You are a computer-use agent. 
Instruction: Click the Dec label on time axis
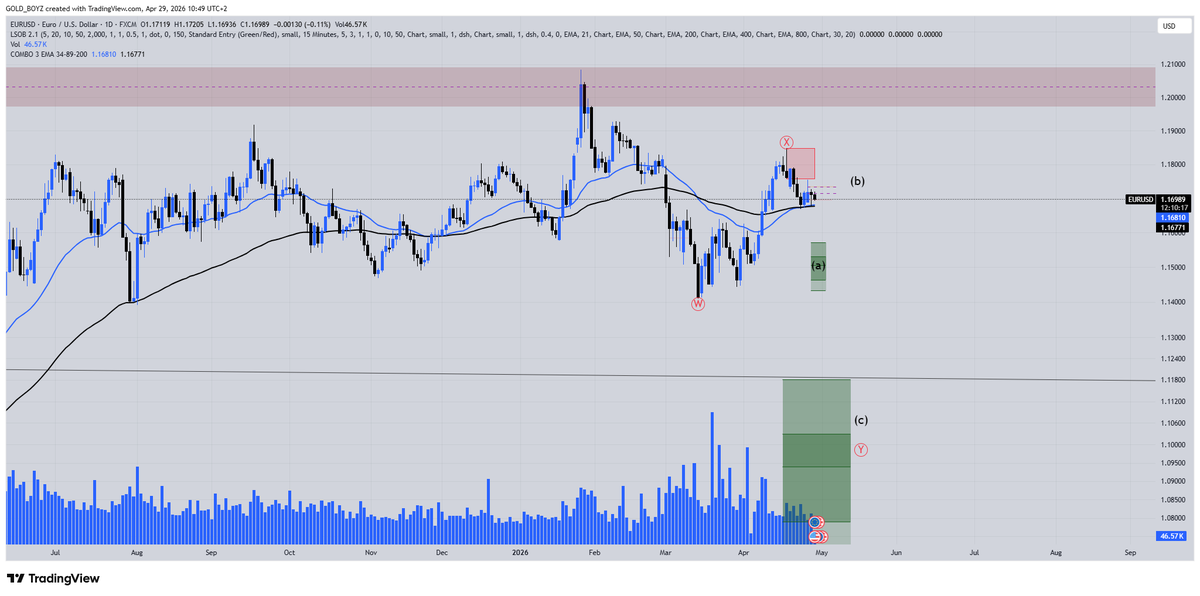[443, 552]
